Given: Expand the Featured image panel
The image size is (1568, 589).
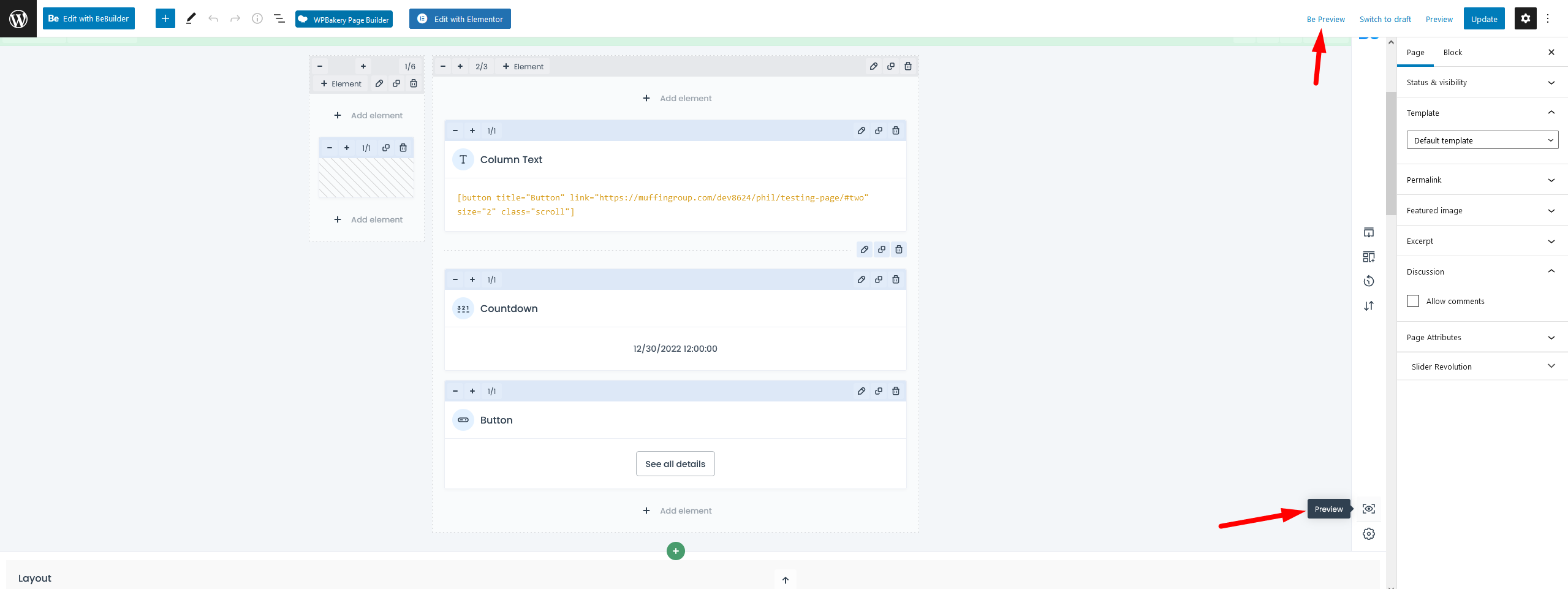Looking at the screenshot, I should click(1482, 210).
